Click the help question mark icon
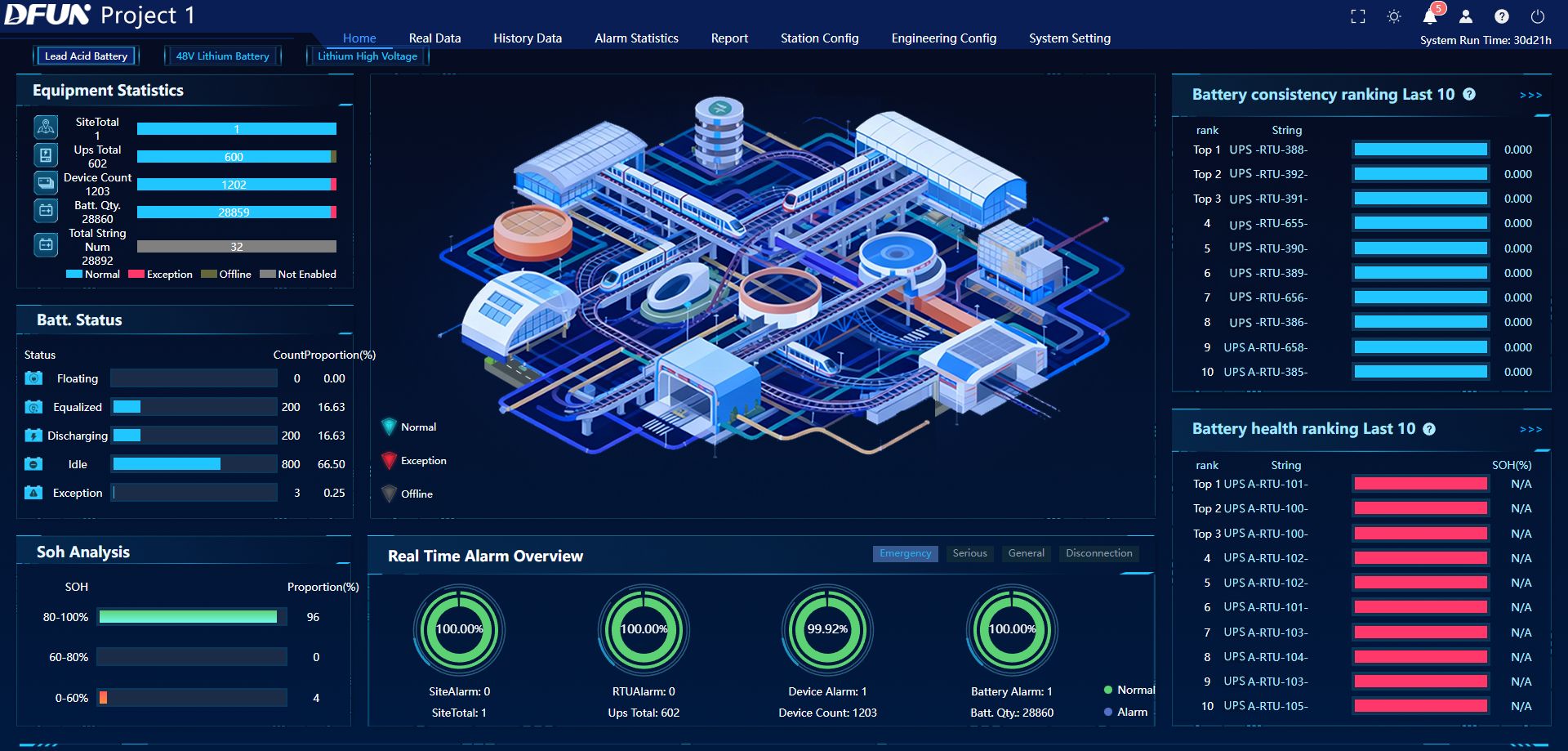The width and height of the screenshot is (1568, 751). pos(1502,16)
